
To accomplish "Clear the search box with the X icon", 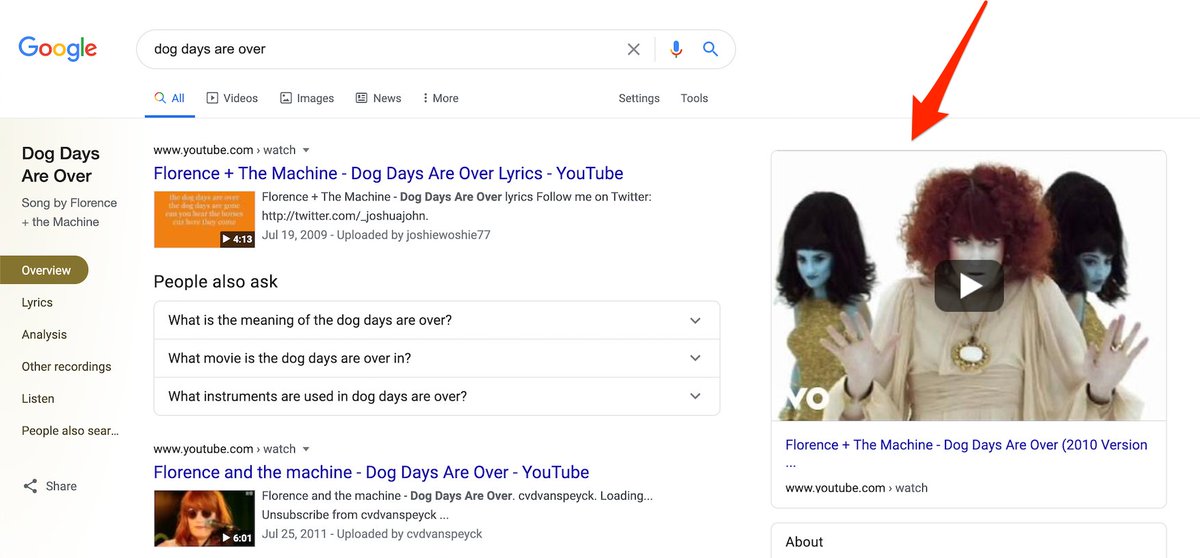I will 634,49.
